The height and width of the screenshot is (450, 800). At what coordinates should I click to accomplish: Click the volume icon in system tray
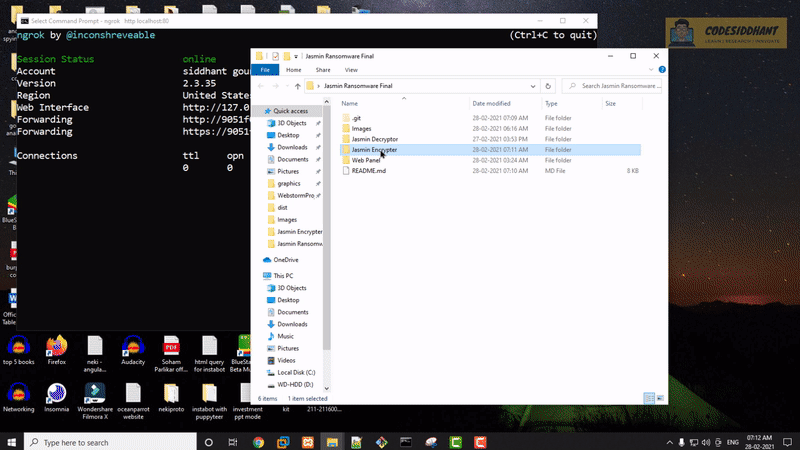(x=706, y=442)
